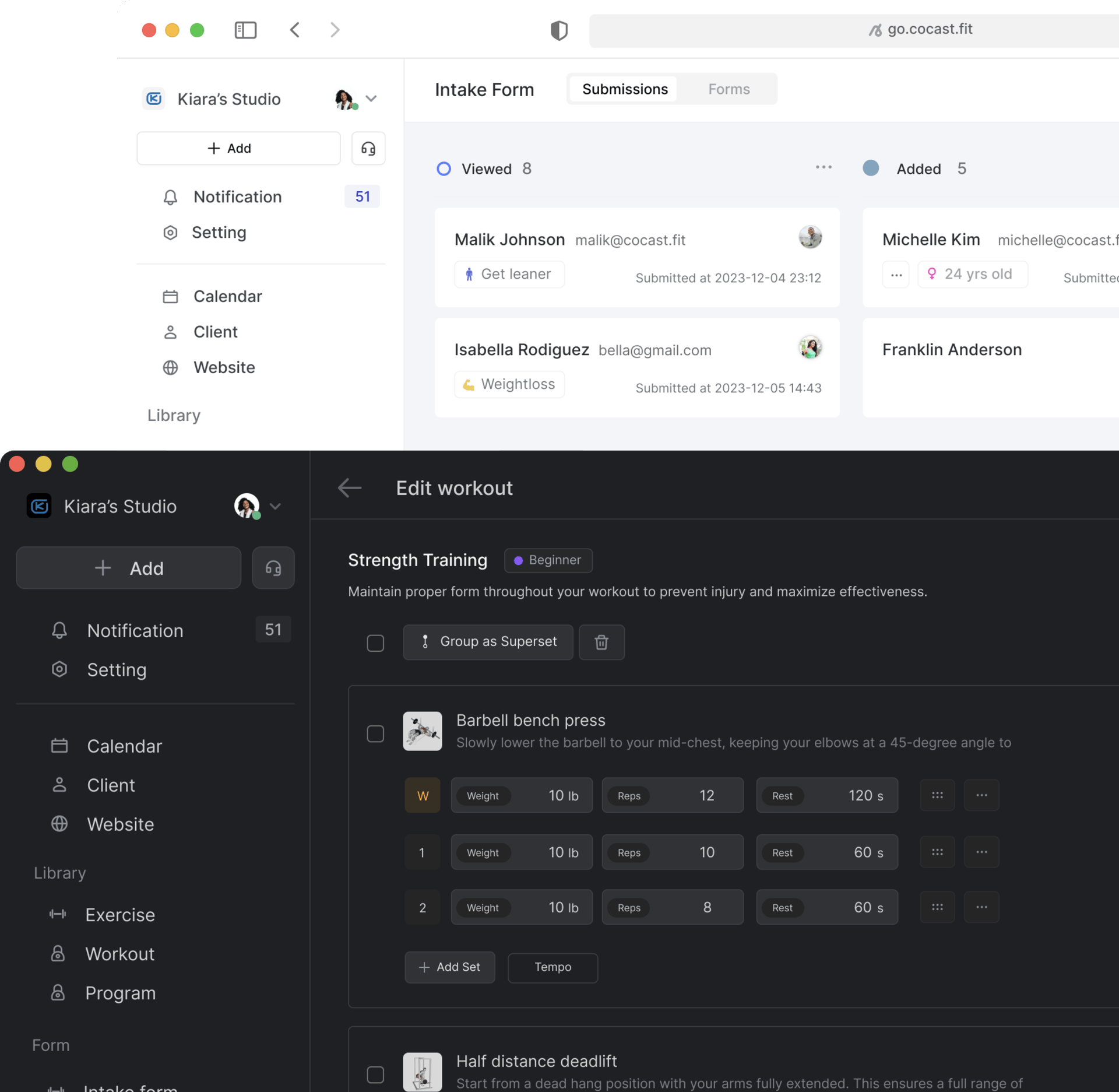Image resolution: width=1119 pixels, height=1092 pixels.
Task: Click Add Set button for bench press
Action: (x=448, y=967)
